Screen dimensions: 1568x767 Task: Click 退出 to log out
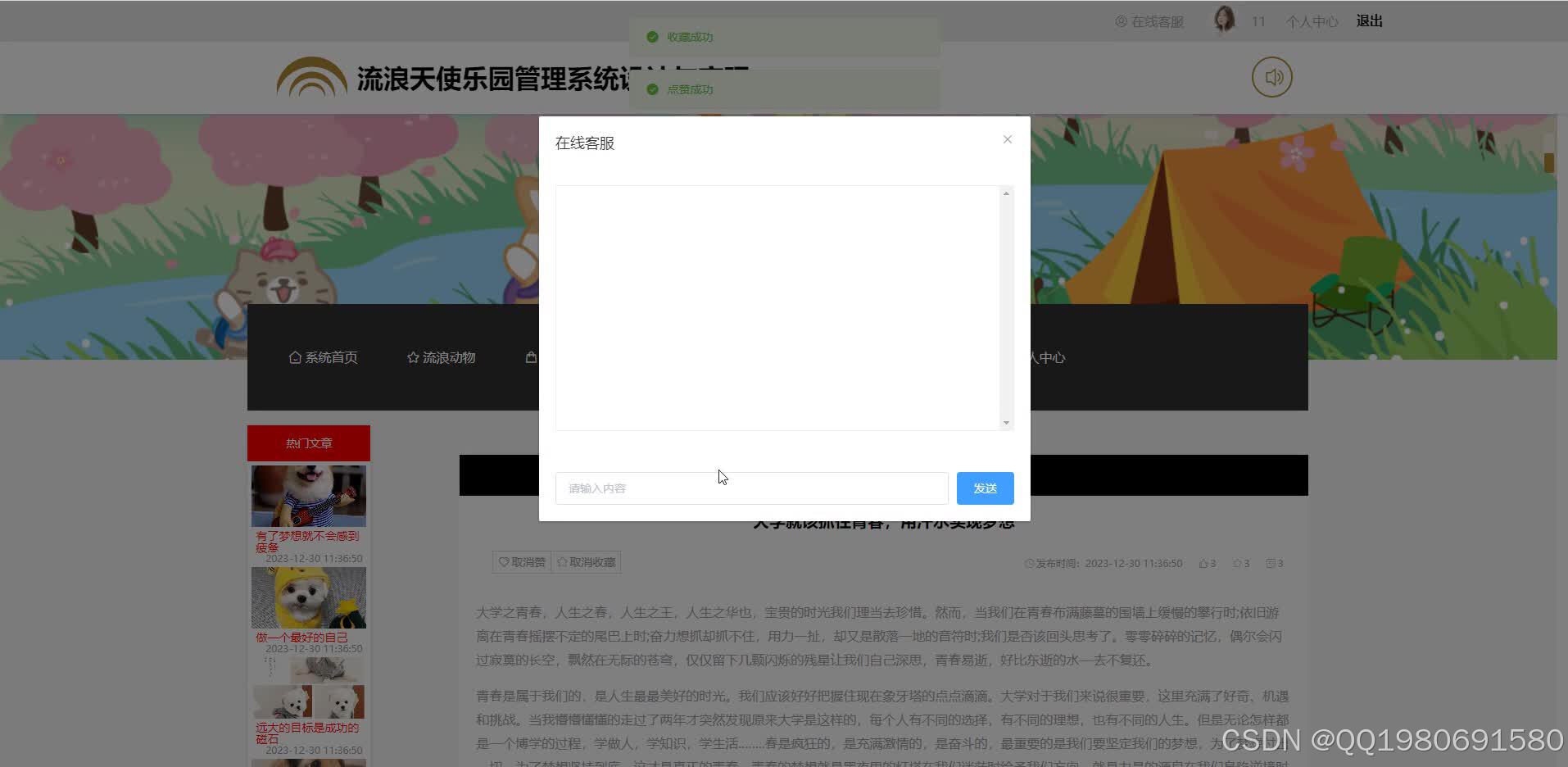coord(1369,20)
